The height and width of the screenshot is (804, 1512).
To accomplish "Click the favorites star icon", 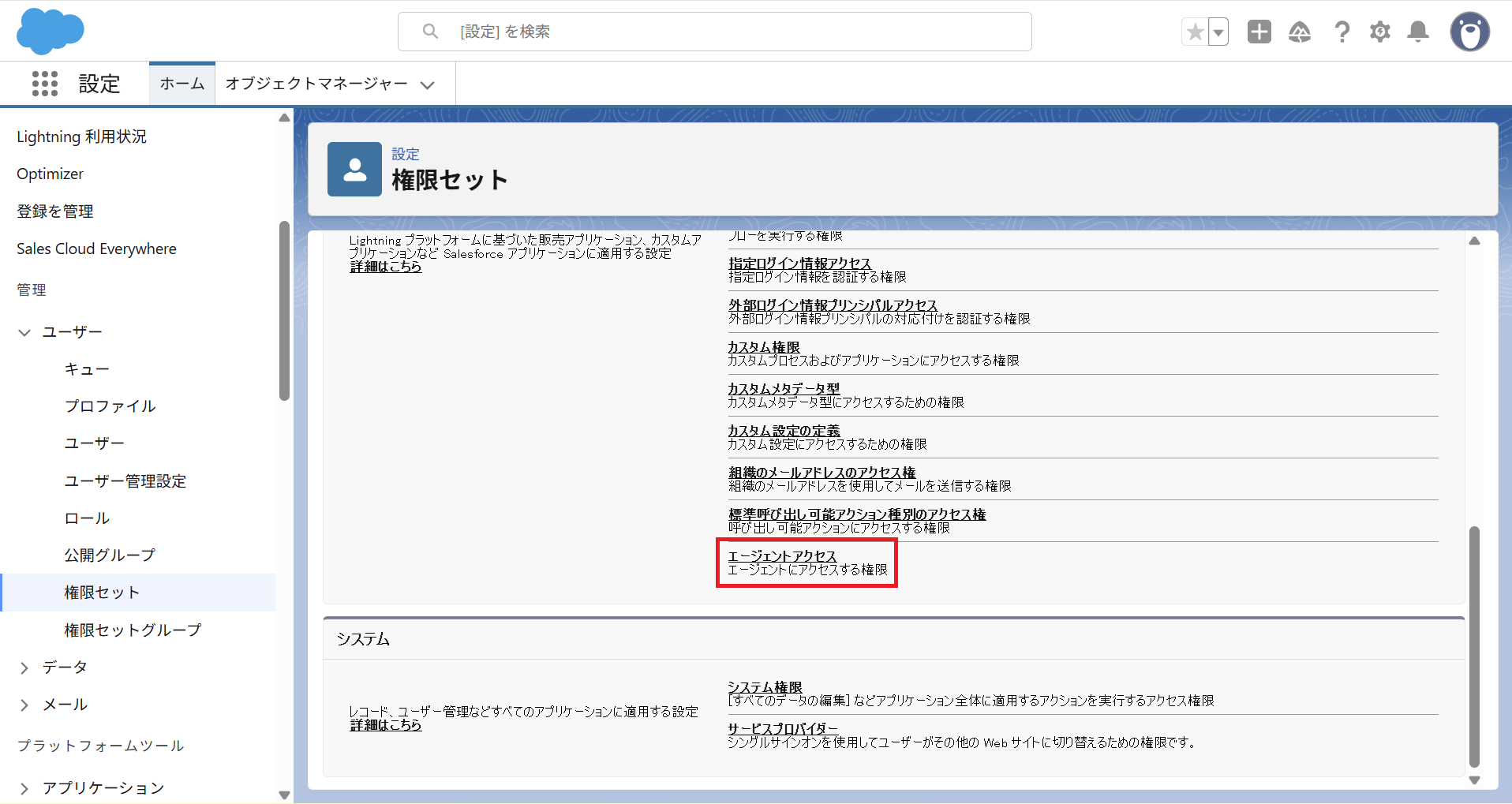I will 1195,32.
